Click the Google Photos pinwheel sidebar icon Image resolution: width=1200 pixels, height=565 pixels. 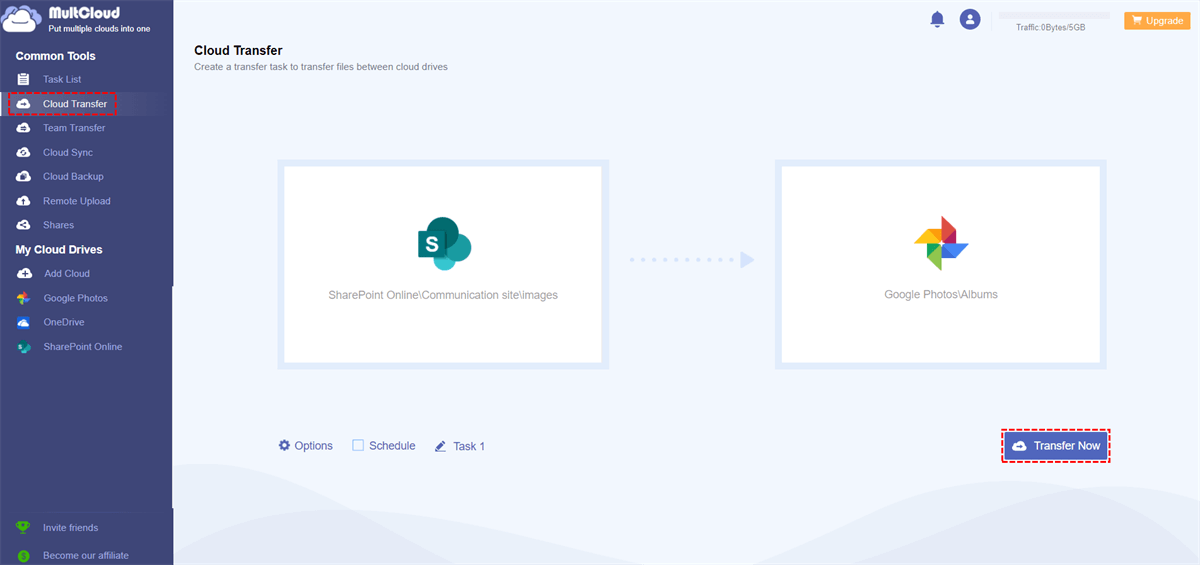(23, 298)
